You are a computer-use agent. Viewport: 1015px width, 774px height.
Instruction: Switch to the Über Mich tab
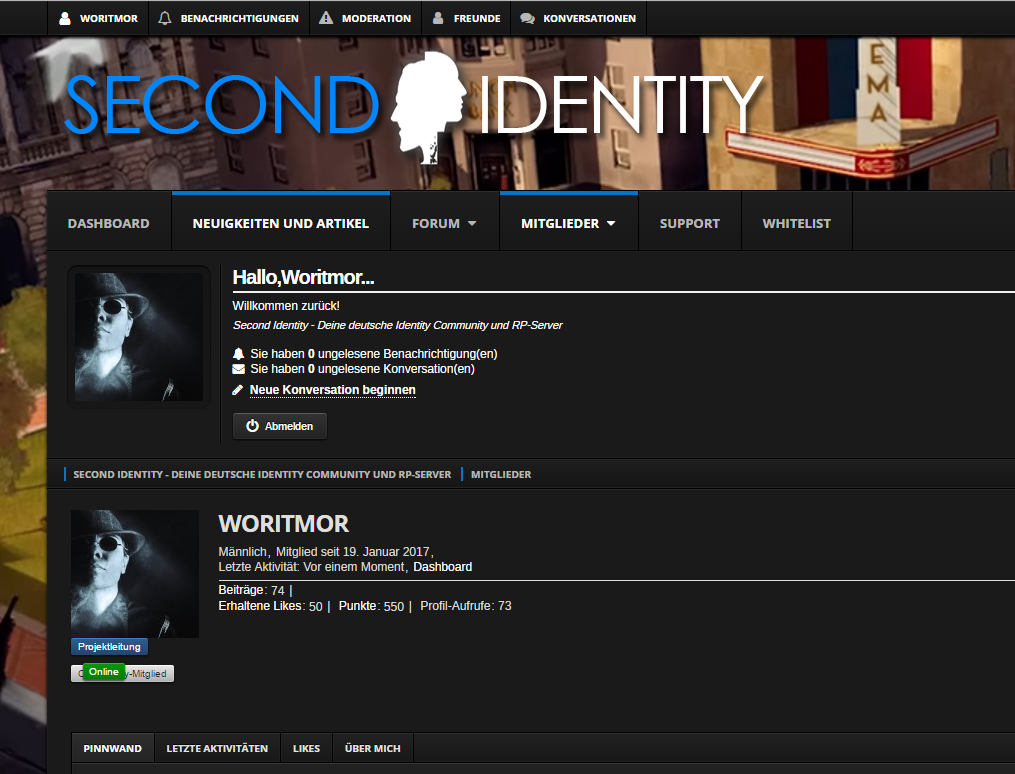372,748
